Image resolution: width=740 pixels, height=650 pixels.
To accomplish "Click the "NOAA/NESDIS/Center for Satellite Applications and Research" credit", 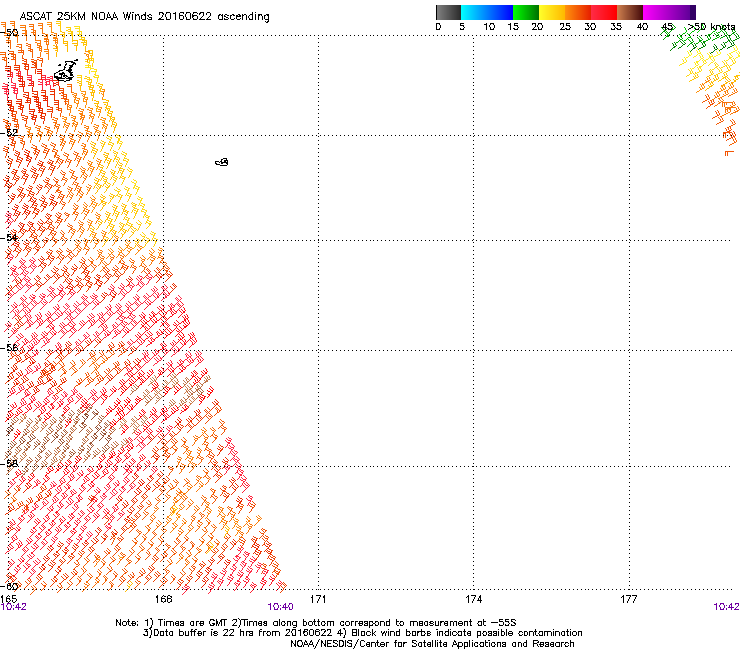I will (x=432, y=644).
